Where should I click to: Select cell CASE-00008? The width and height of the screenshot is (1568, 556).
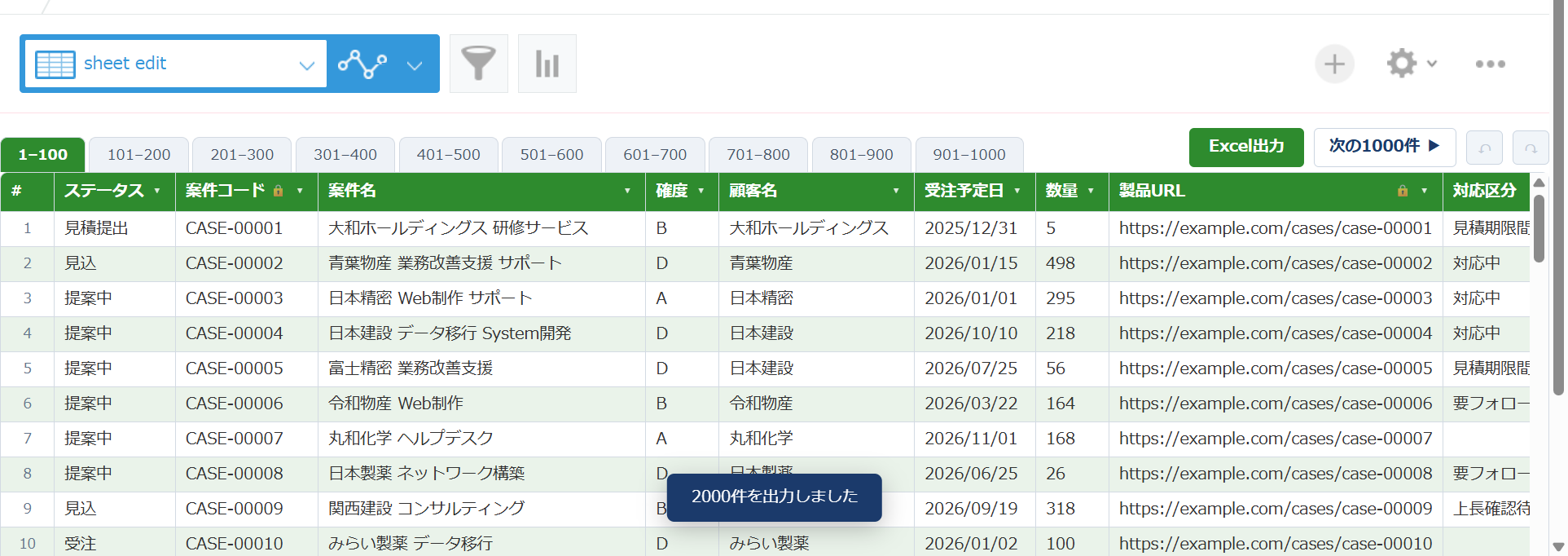pos(247,474)
